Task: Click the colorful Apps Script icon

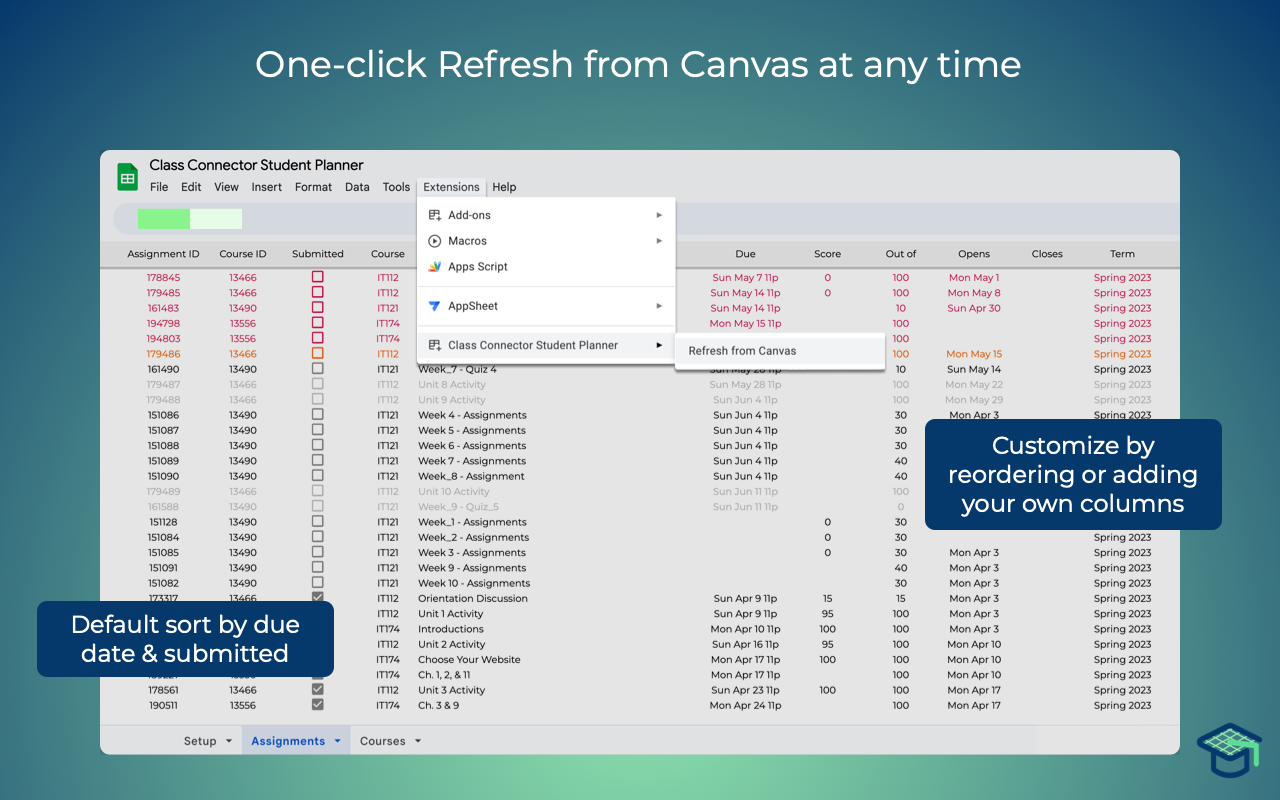Action: point(435,267)
